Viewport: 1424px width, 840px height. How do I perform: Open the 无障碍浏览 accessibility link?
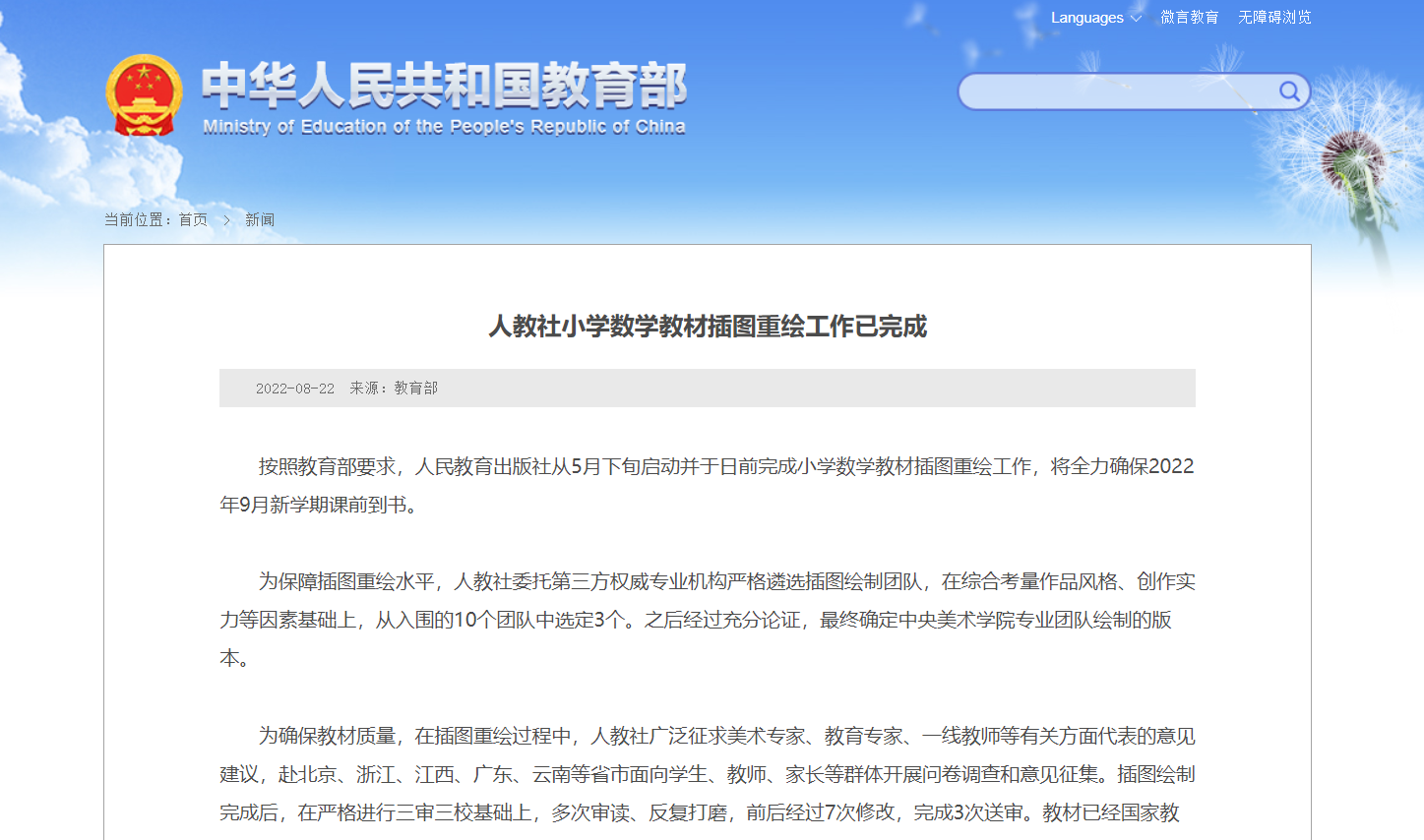point(1274,18)
